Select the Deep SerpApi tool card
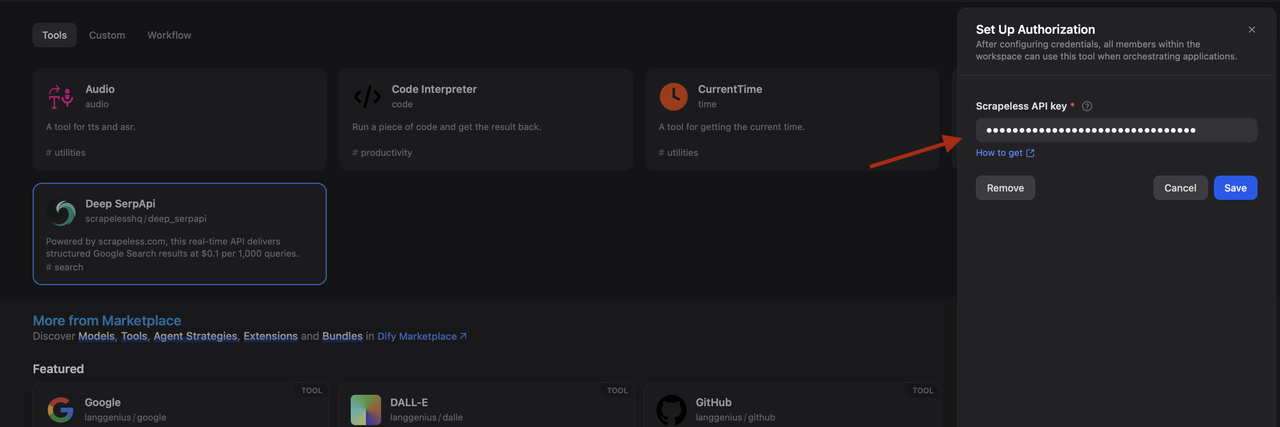 tap(180, 234)
